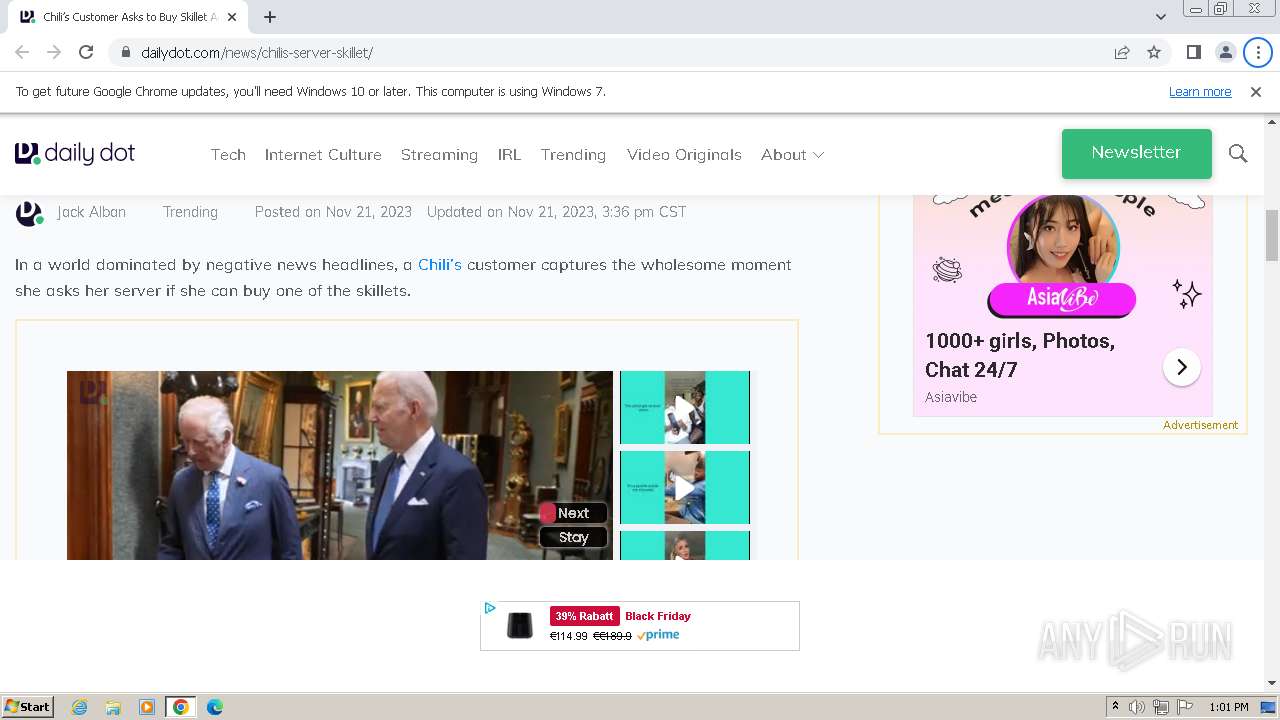Open the Chrome profile avatar menu
Image resolution: width=1280 pixels, height=720 pixels.
(1225, 52)
